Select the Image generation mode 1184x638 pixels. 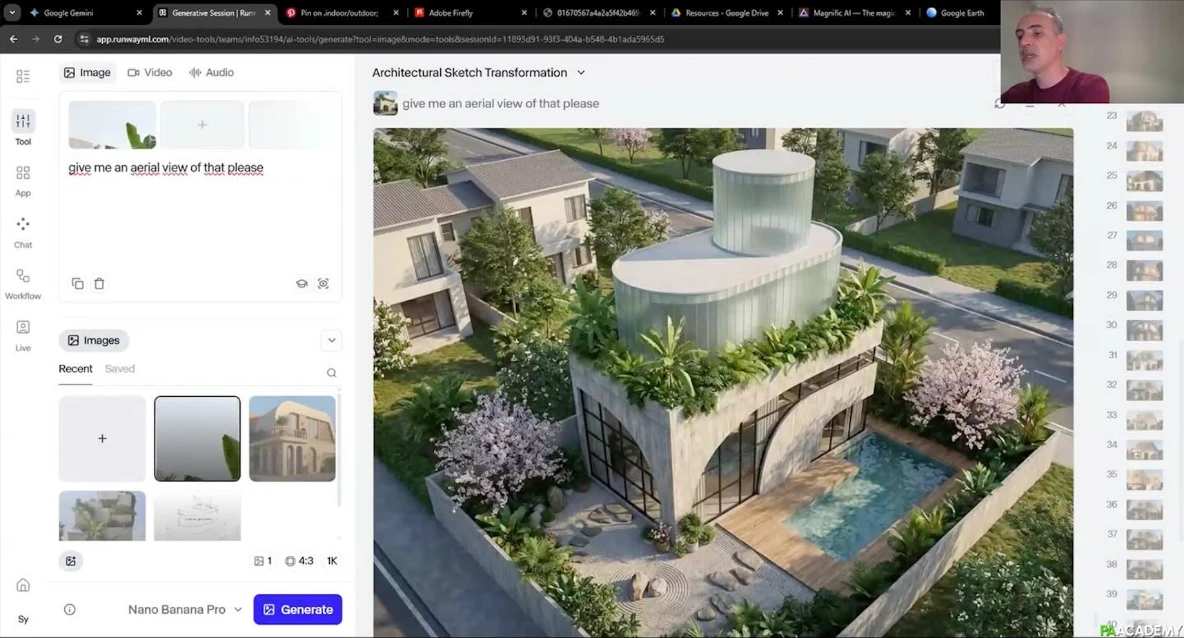coord(87,72)
